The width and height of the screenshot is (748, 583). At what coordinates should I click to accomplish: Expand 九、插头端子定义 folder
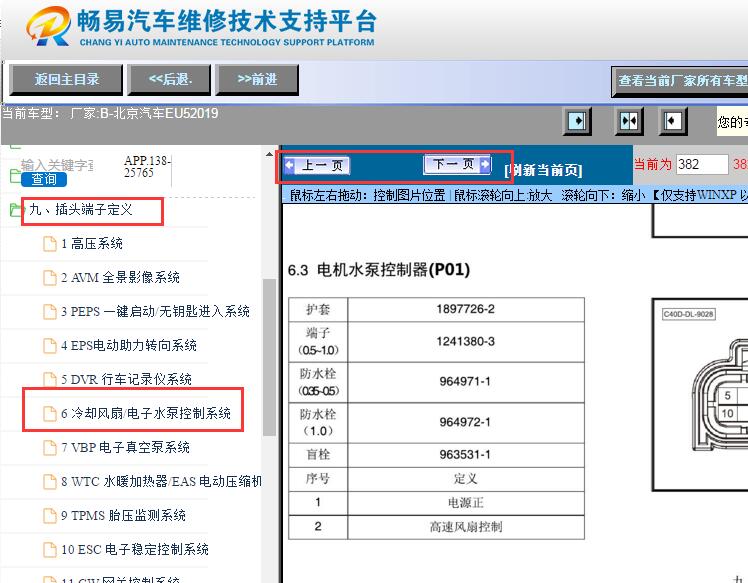click(81, 209)
